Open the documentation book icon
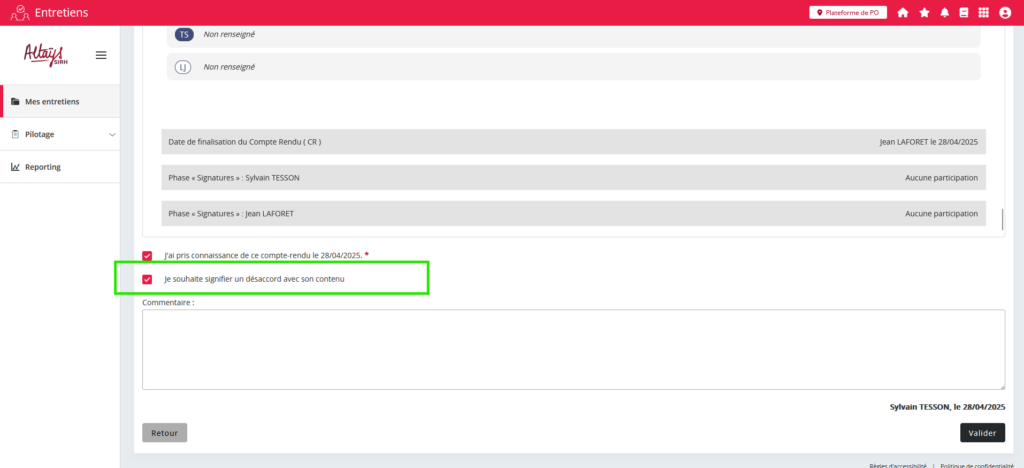Image resolution: width=1024 pixels, height=468 pixels. pyautogui.click(x=964, y=13)
